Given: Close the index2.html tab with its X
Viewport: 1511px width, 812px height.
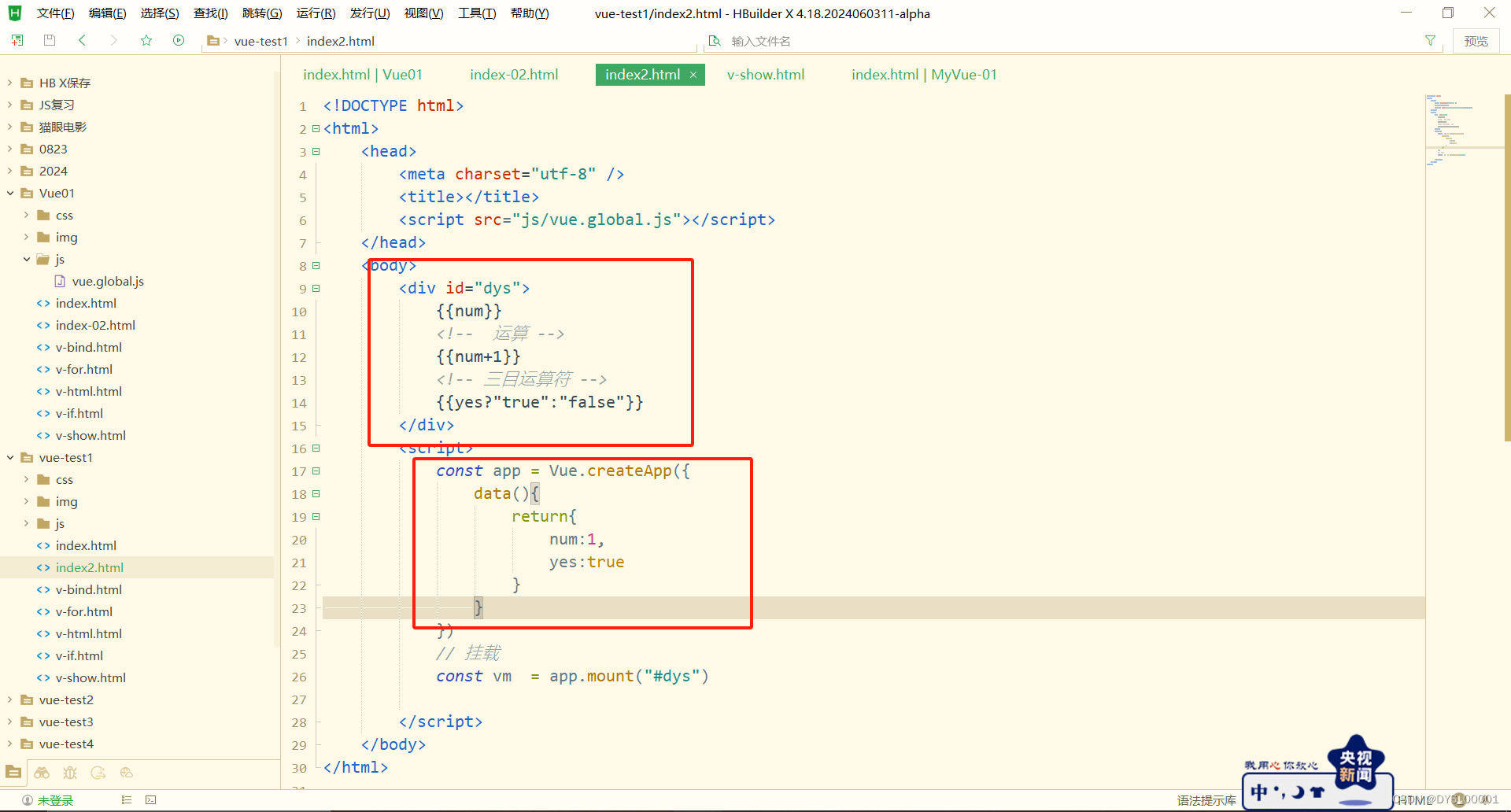Looking at the screenshot, I should click(x=693, y=75).
